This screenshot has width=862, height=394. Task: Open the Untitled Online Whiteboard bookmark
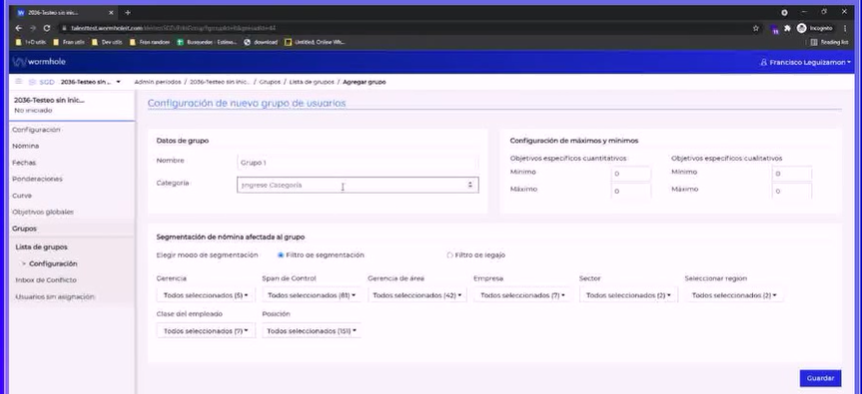click(315, 42)
